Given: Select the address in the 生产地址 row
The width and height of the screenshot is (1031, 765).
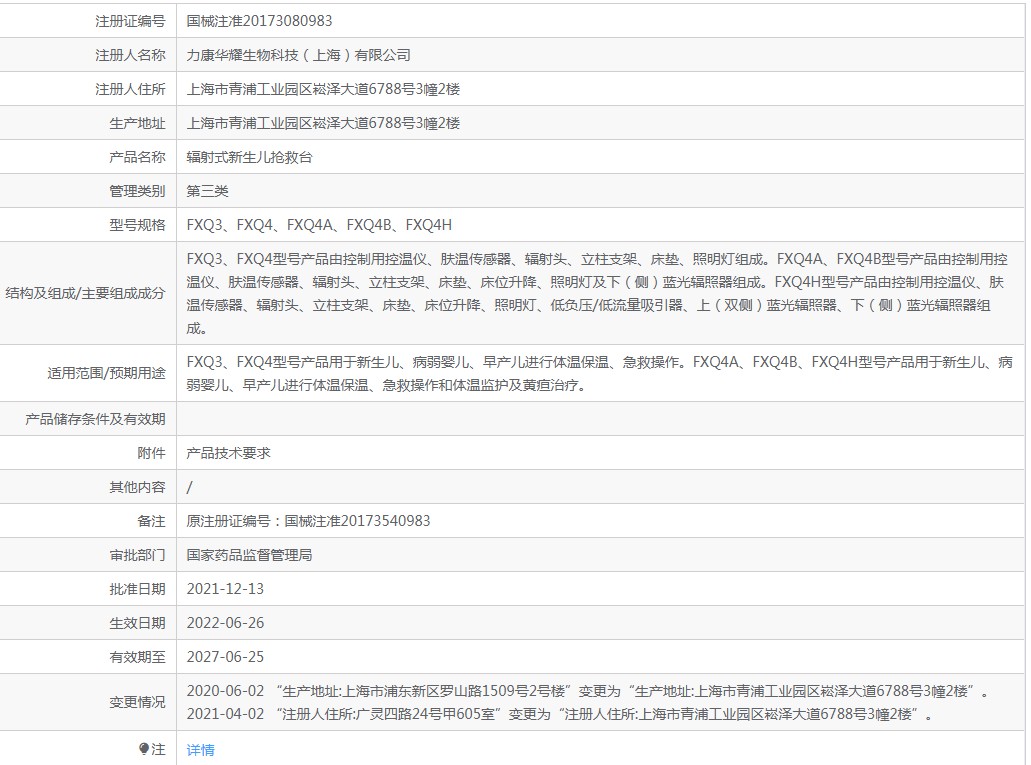Looking at the screenshot, I should (x=323, y=123).
